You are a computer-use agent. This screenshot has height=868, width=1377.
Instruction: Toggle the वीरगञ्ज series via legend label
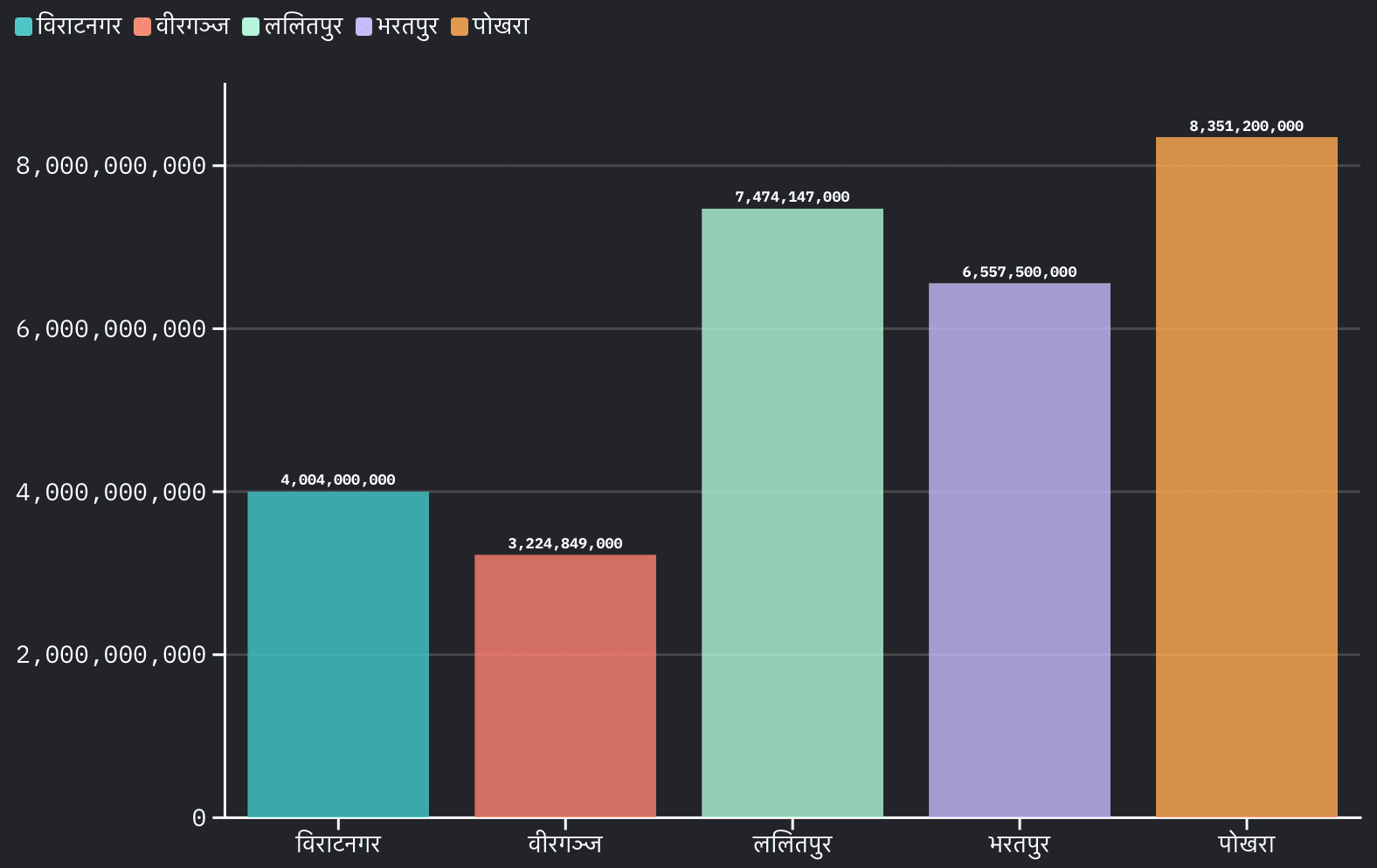(x=192, y=26)
